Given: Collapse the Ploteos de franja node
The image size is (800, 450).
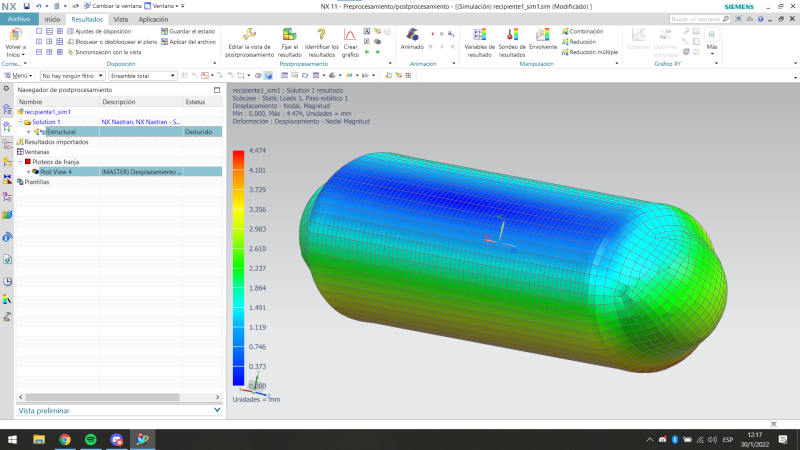Looking at the screenshot, I should click(x=21, y=162).
